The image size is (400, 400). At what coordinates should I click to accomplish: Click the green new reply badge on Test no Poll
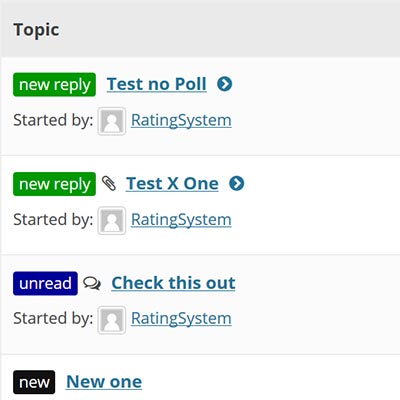[x=54, y=85]
